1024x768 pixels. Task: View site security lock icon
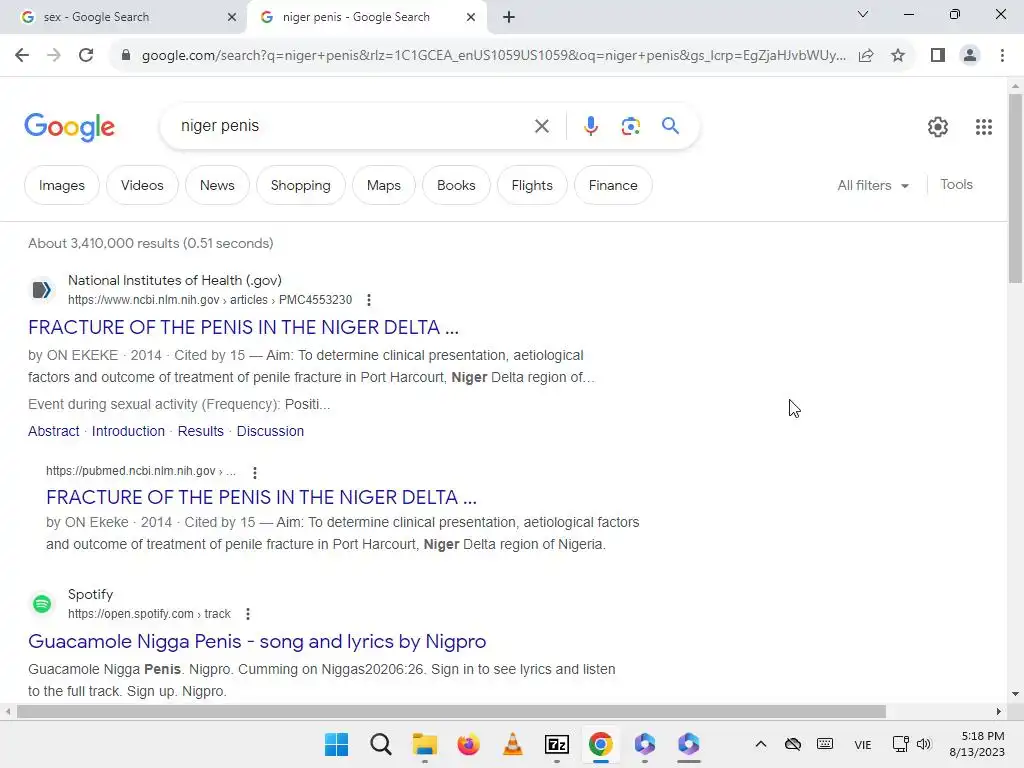tap(126, 56)
